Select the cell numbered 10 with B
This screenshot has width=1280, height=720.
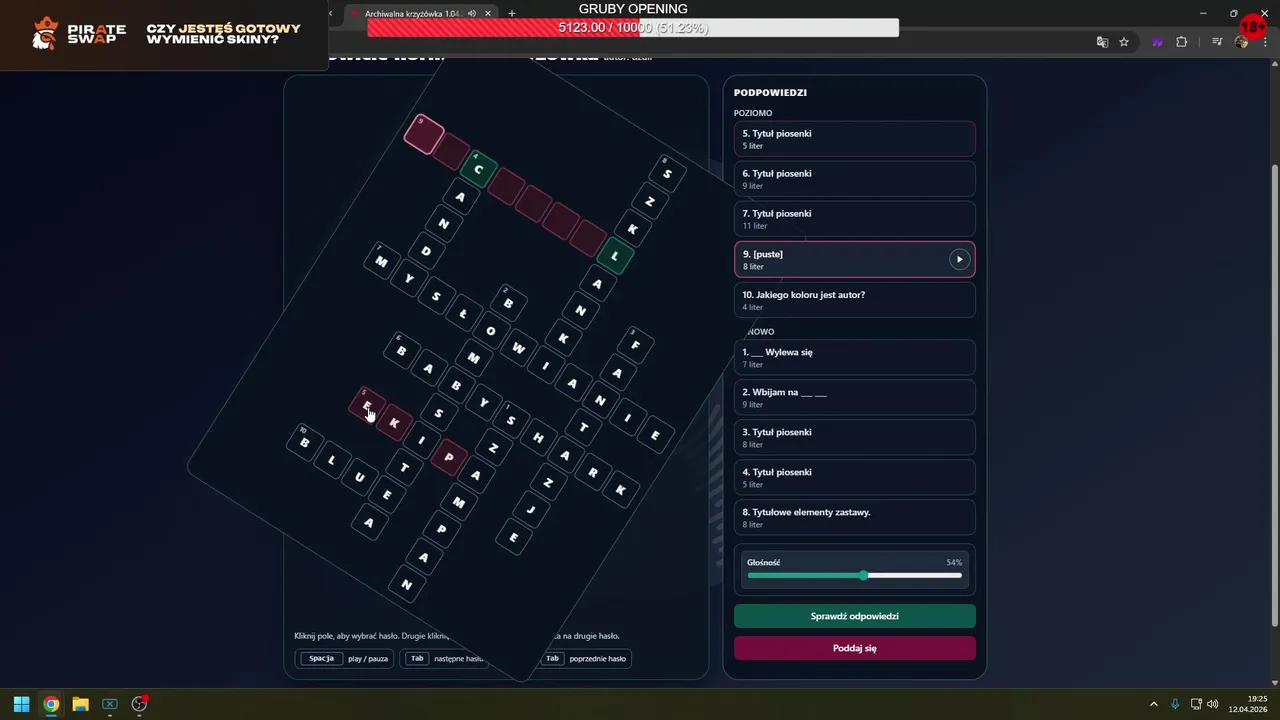(x=304, y=442)
